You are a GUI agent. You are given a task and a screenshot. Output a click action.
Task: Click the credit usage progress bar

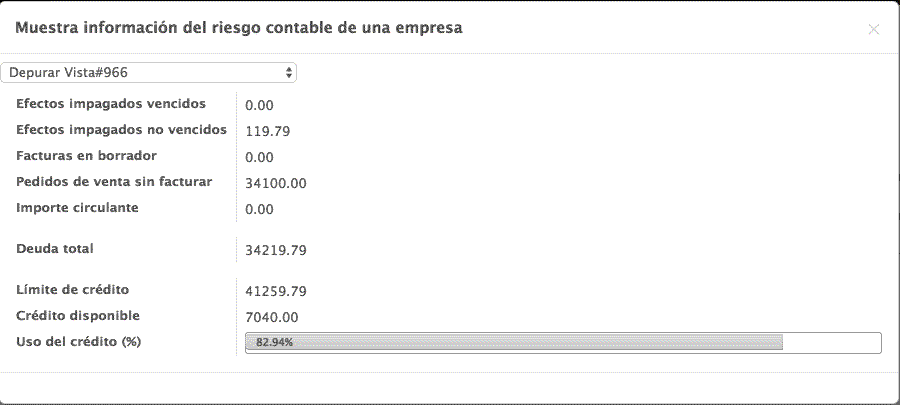tap(563, 342)
